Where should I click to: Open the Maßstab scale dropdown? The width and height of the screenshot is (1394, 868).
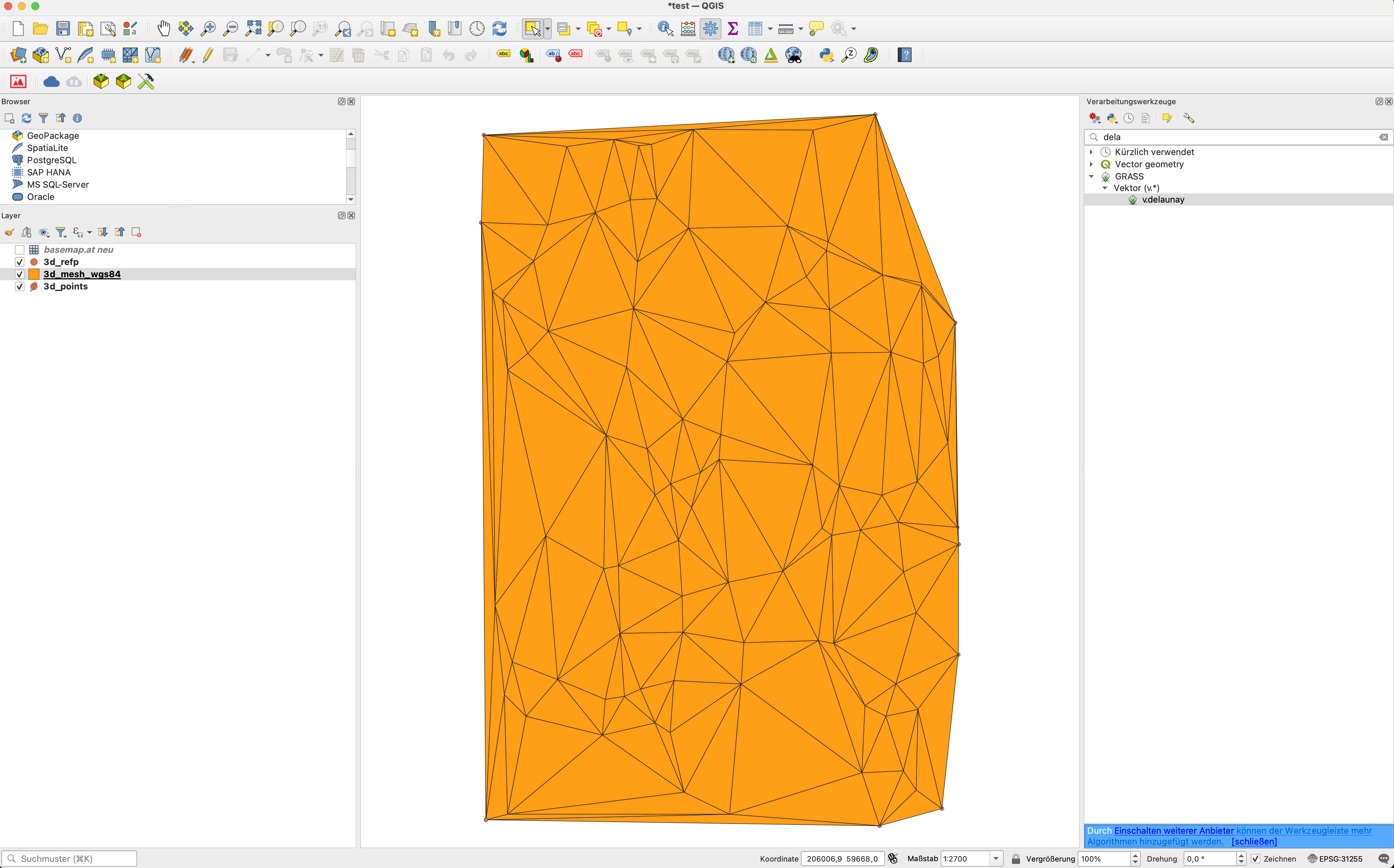click(x=996, y=859)
